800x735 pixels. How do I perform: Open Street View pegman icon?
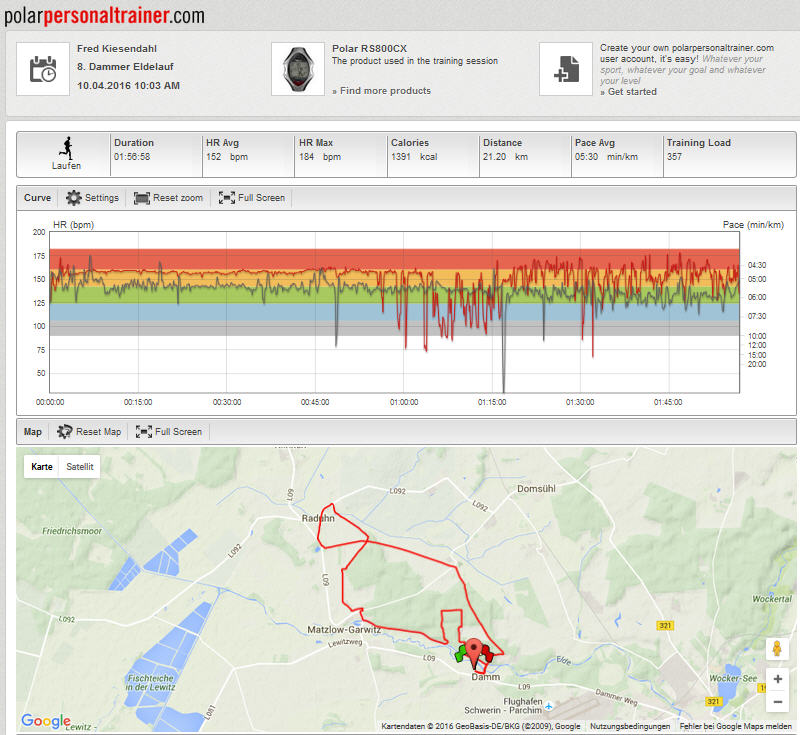[777, 649]
